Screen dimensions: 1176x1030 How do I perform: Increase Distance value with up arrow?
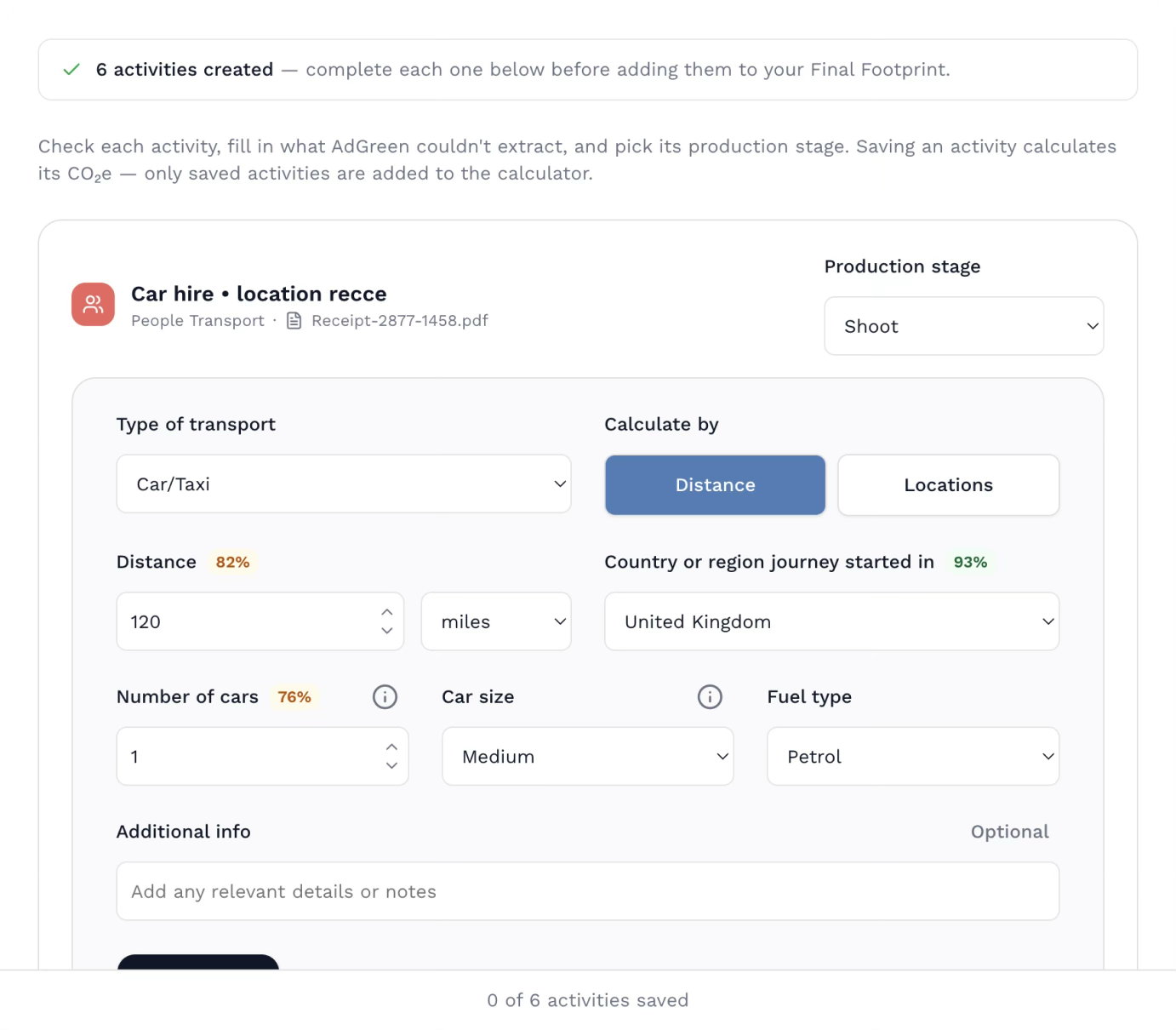click(387, 612)
